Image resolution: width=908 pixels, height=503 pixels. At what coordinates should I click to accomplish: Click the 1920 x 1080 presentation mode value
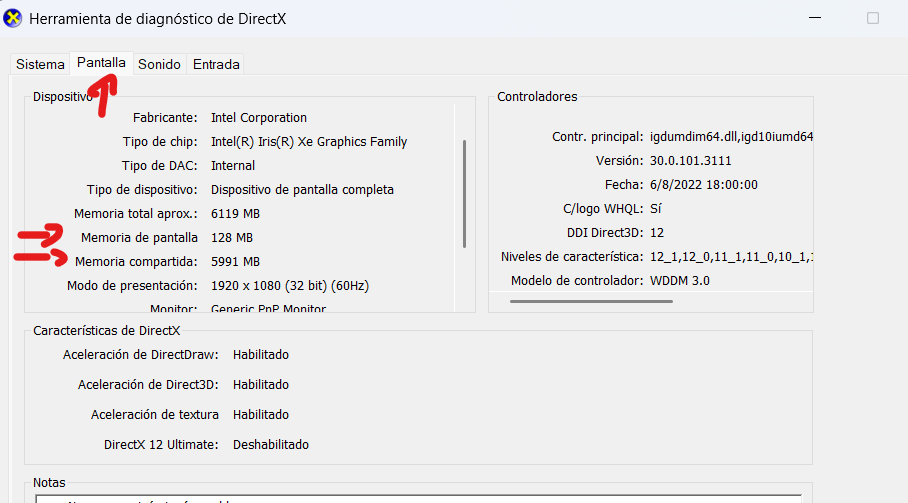coord(290,286)
